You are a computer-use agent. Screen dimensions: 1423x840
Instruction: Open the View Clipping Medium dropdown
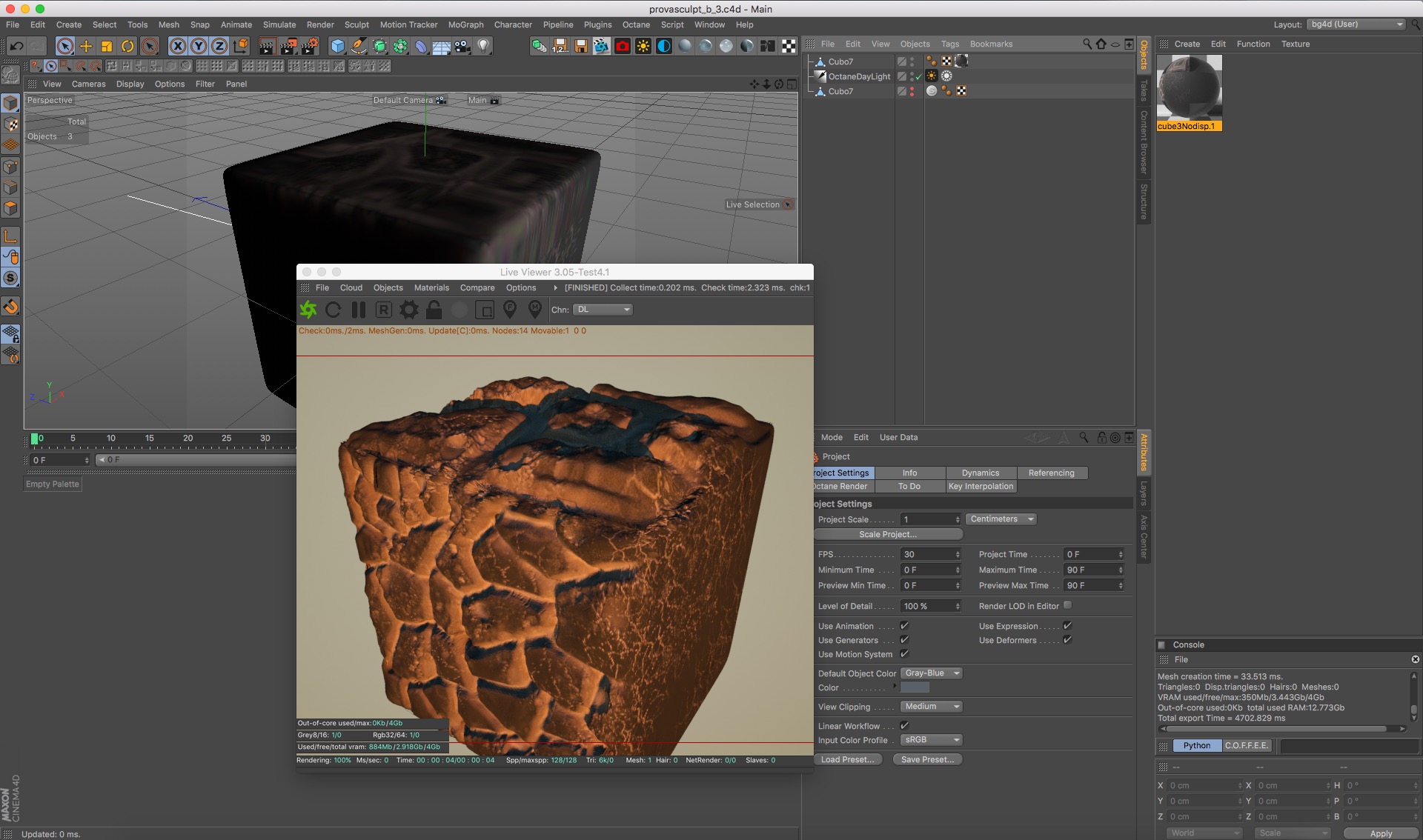(x=931, y=707)
